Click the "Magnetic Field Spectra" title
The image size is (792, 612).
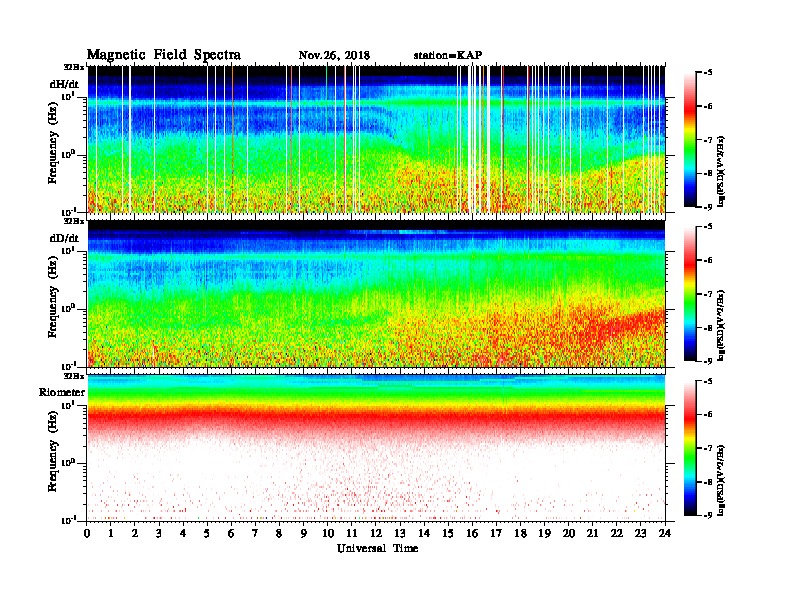[164, 55]
